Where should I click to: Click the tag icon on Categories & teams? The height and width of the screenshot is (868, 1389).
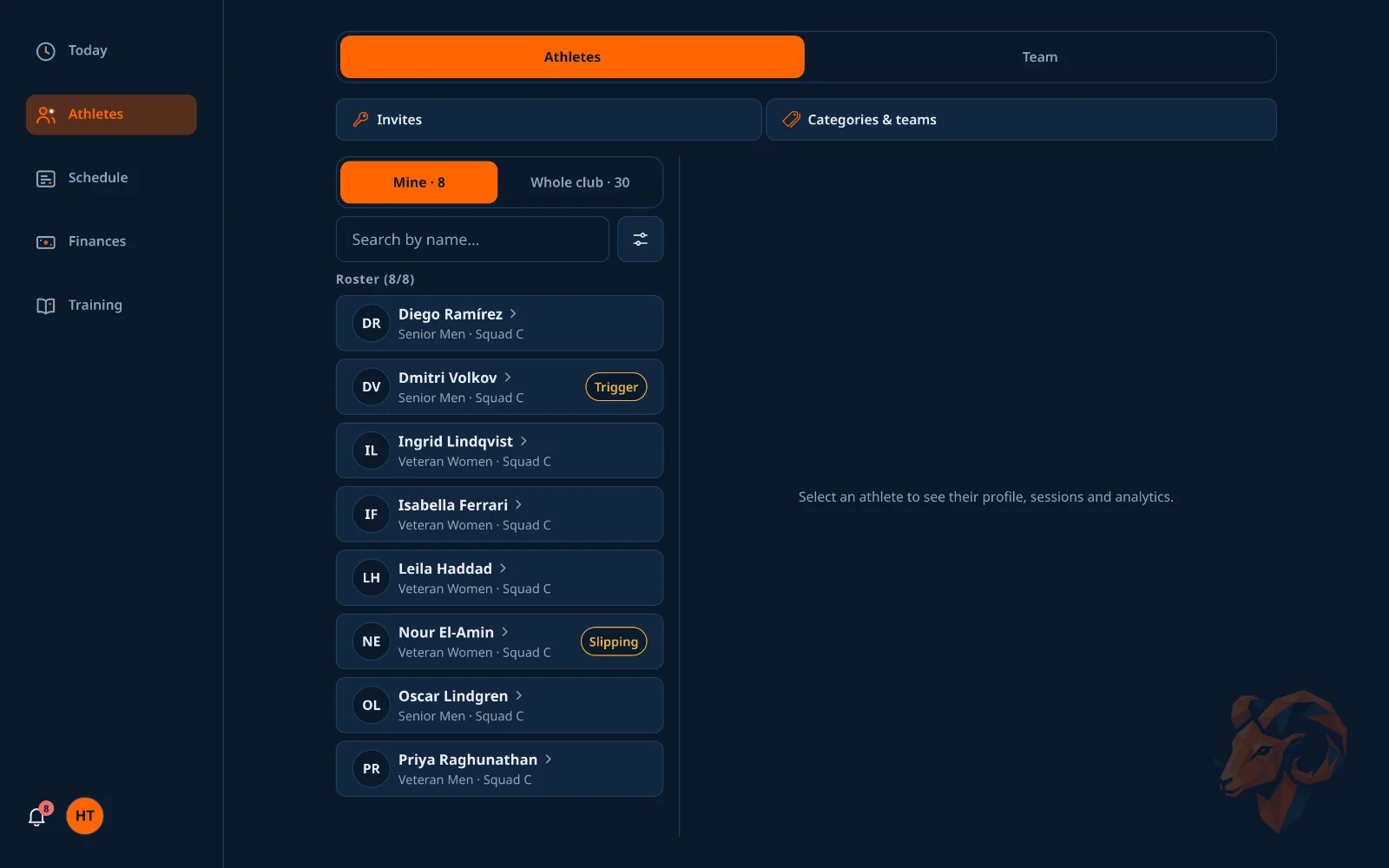point(791,120)
